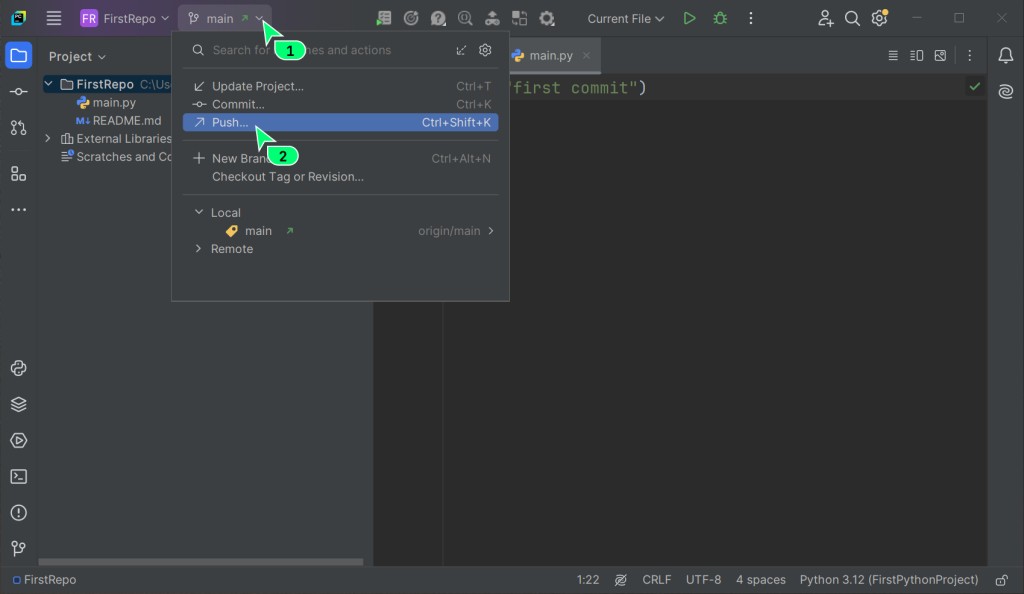Open the Python Packages tool window
The width and height of the screenshot is (1024, 594).
coord(18,405)
